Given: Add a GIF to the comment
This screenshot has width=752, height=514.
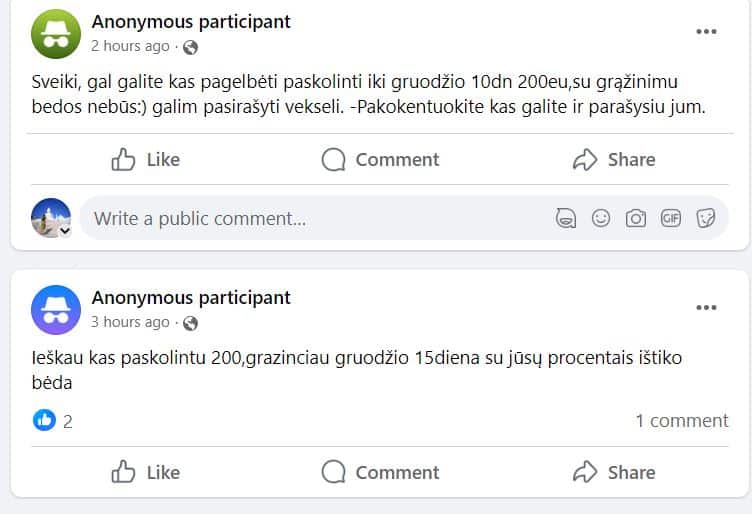Looking at the screenshot, I should (671, 218).
